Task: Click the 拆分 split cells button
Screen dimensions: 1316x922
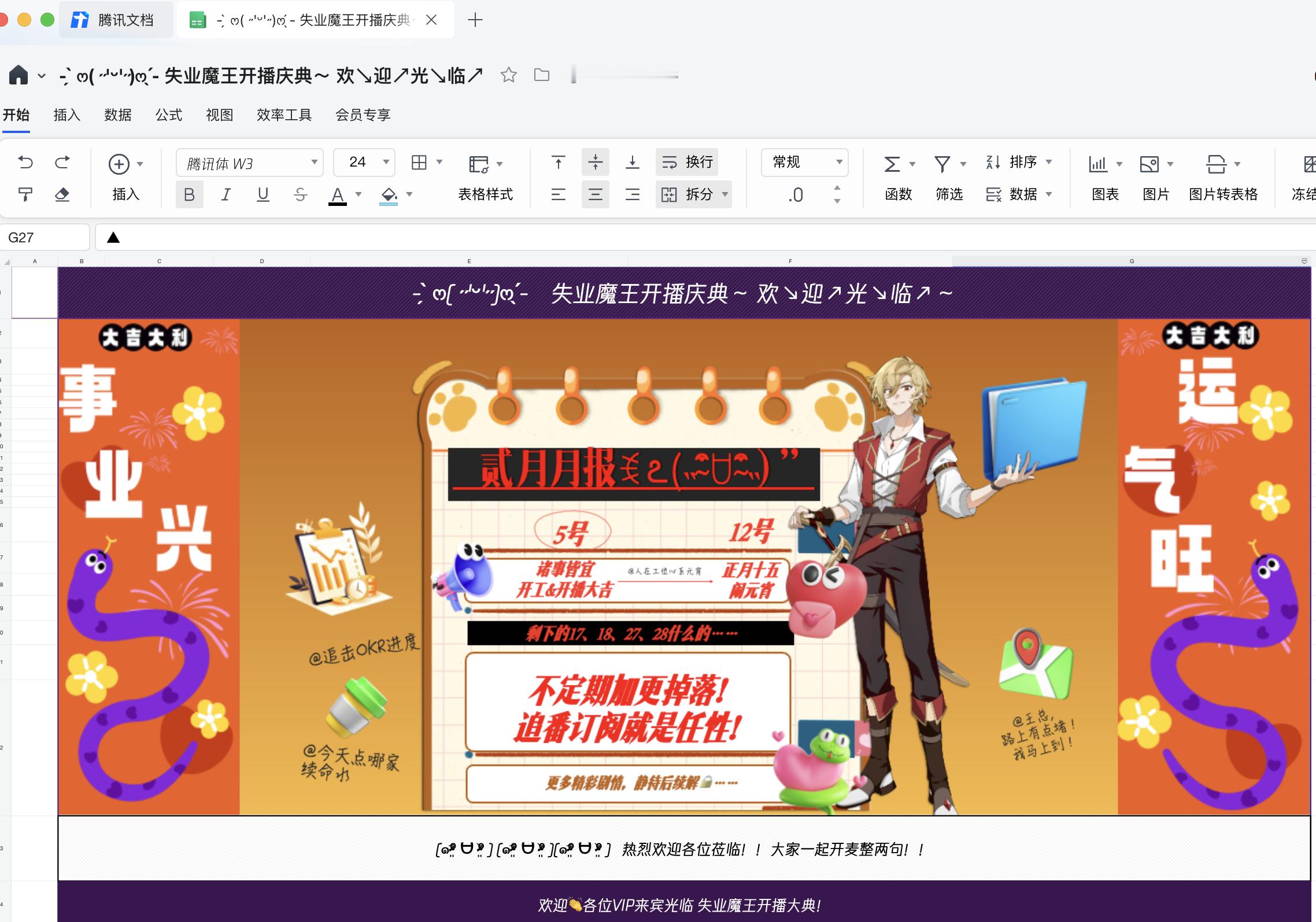Action: pyautogui.click(x=687, y=194)
